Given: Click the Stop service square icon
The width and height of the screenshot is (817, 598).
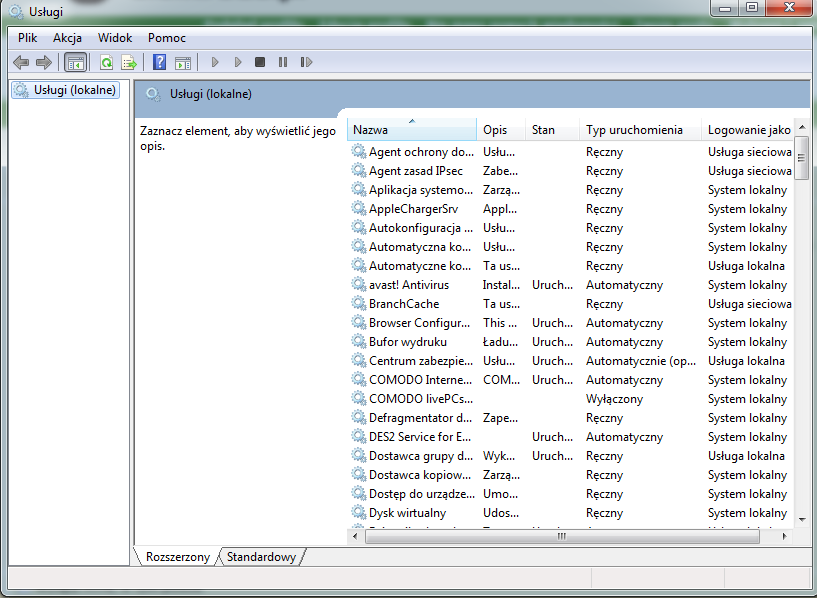Looking at the screenshot, I should (260, 63).
